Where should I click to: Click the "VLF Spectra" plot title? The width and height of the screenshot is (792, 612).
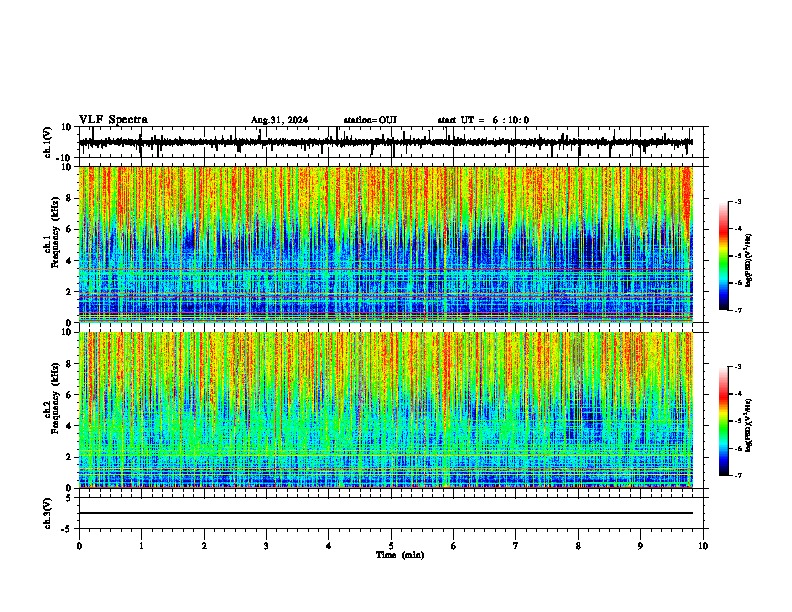(x=113, y=120)
